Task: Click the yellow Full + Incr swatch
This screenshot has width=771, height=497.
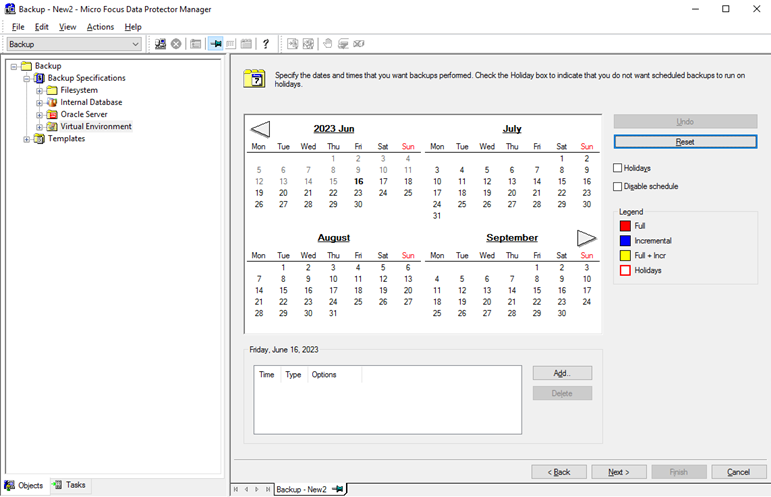Action: click(x=625, y=255)
